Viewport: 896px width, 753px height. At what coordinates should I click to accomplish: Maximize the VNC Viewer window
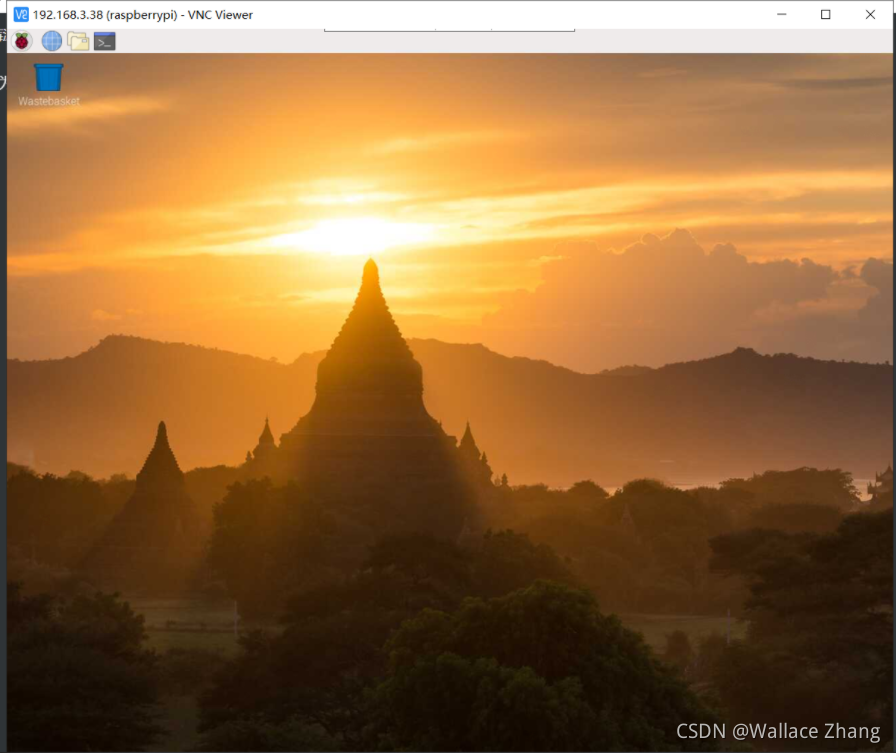[826, 14]
